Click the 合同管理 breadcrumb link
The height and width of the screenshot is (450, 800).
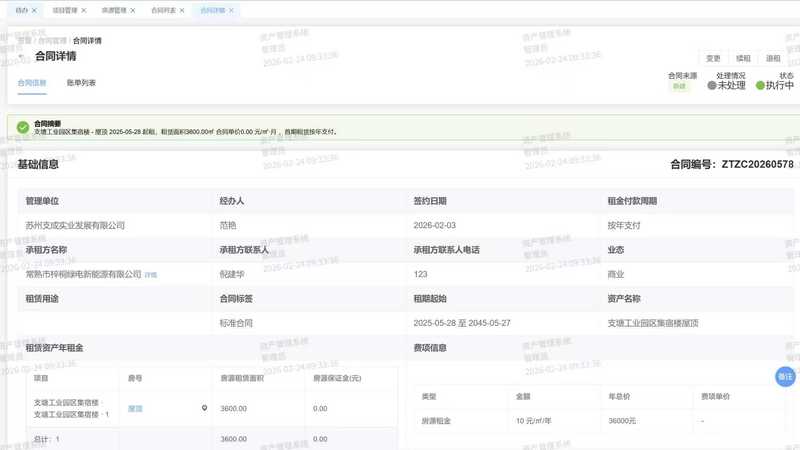[x=53, y=41]
